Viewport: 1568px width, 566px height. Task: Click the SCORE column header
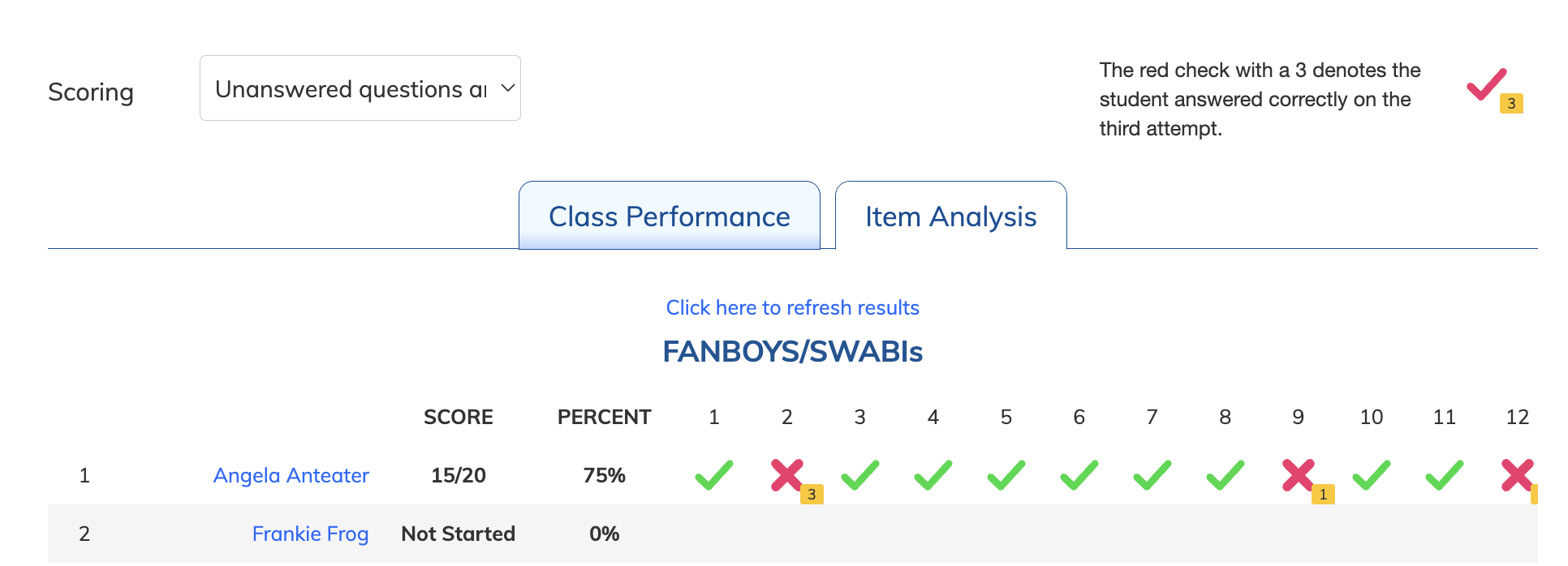[458, 417]
